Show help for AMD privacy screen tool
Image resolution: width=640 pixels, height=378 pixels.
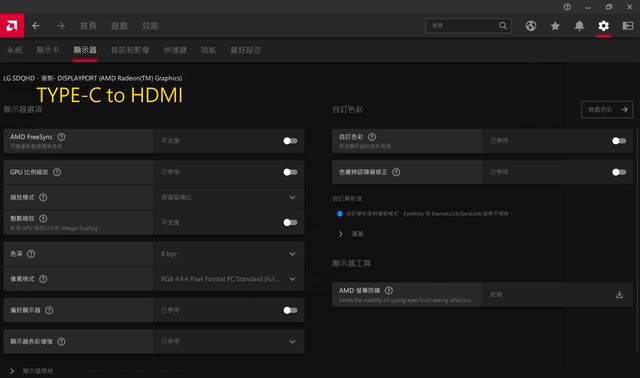389,290
